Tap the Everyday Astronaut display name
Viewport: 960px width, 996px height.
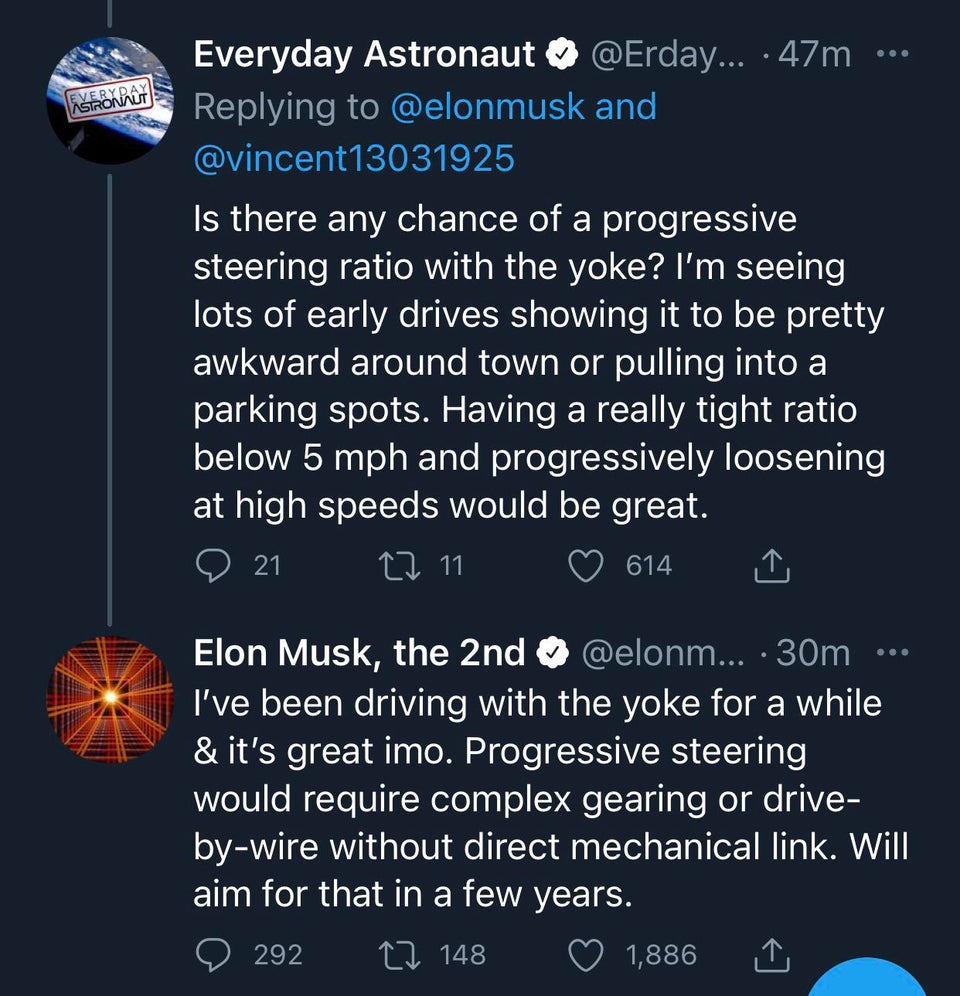(364, 54)
